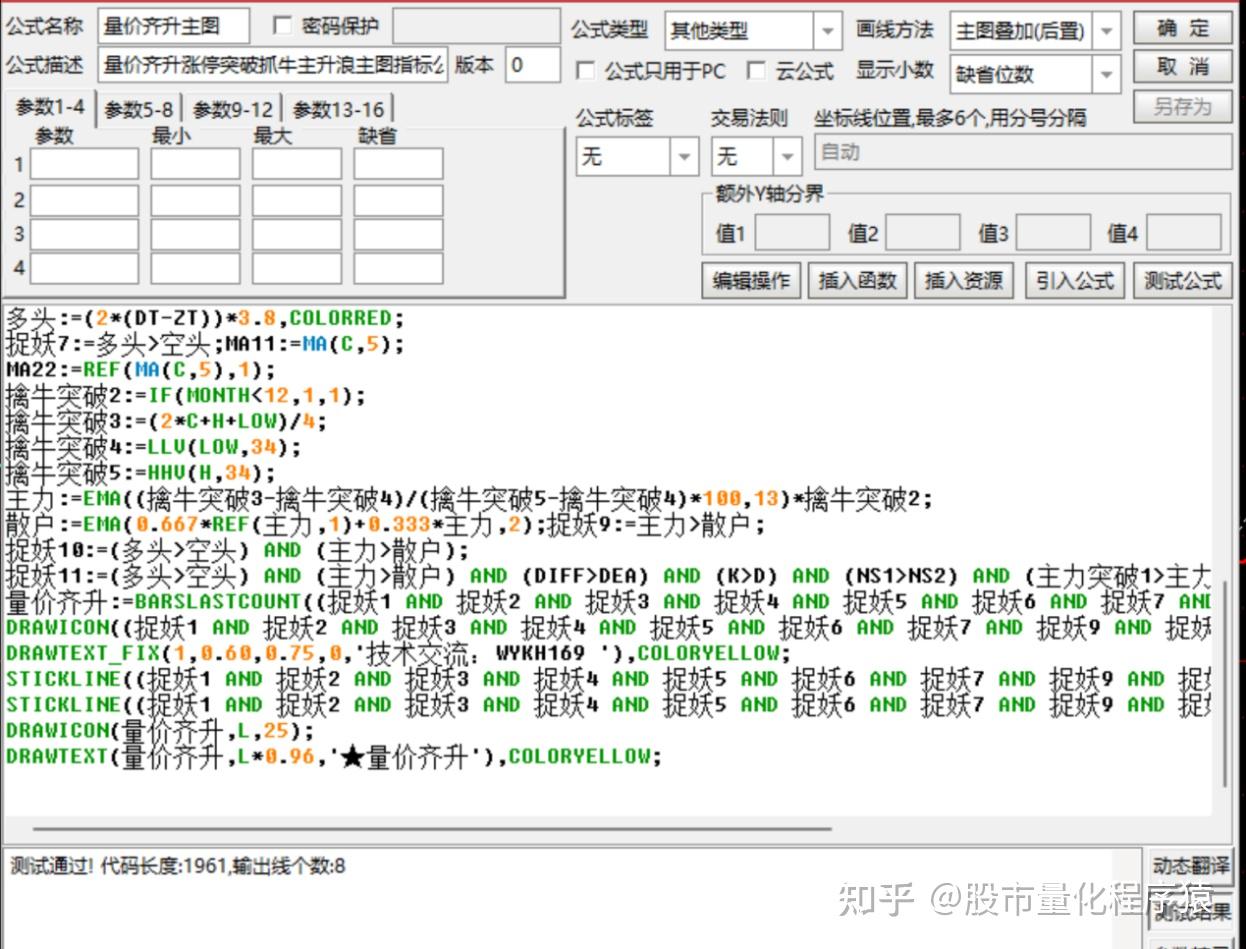This screenshot has height=949, width=1246.
Task: Click the 值1 Y-axis boundary field
Action: [792, 233]
